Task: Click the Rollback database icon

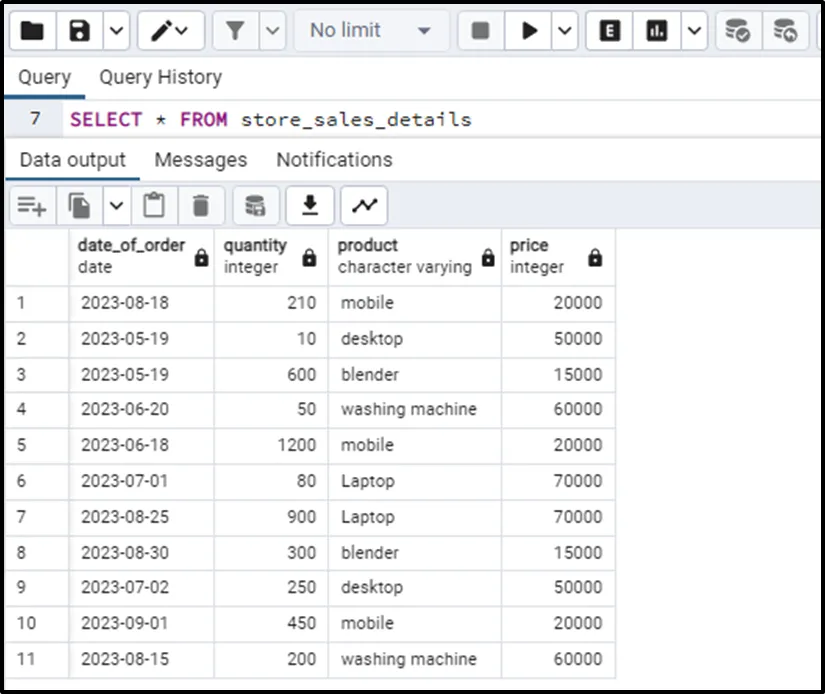Action: pyautogui.click(x=786, y=31)
